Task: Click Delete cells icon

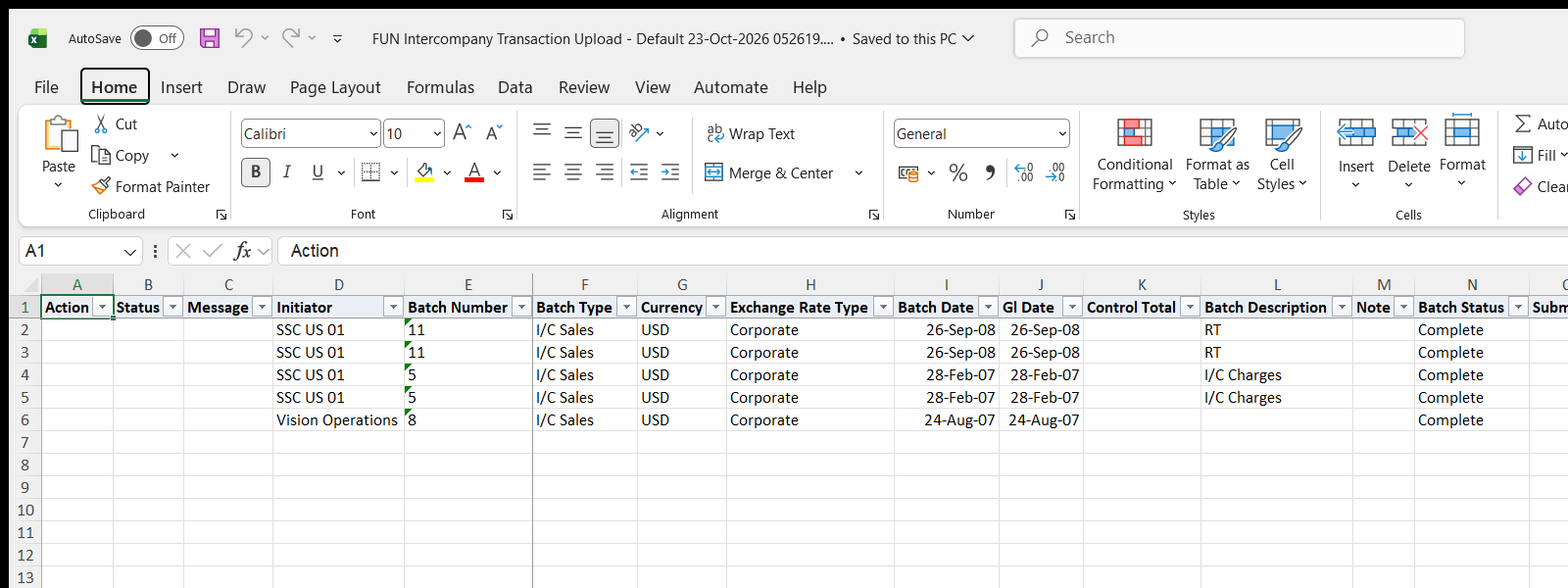Action: (x=1409, y=132)
